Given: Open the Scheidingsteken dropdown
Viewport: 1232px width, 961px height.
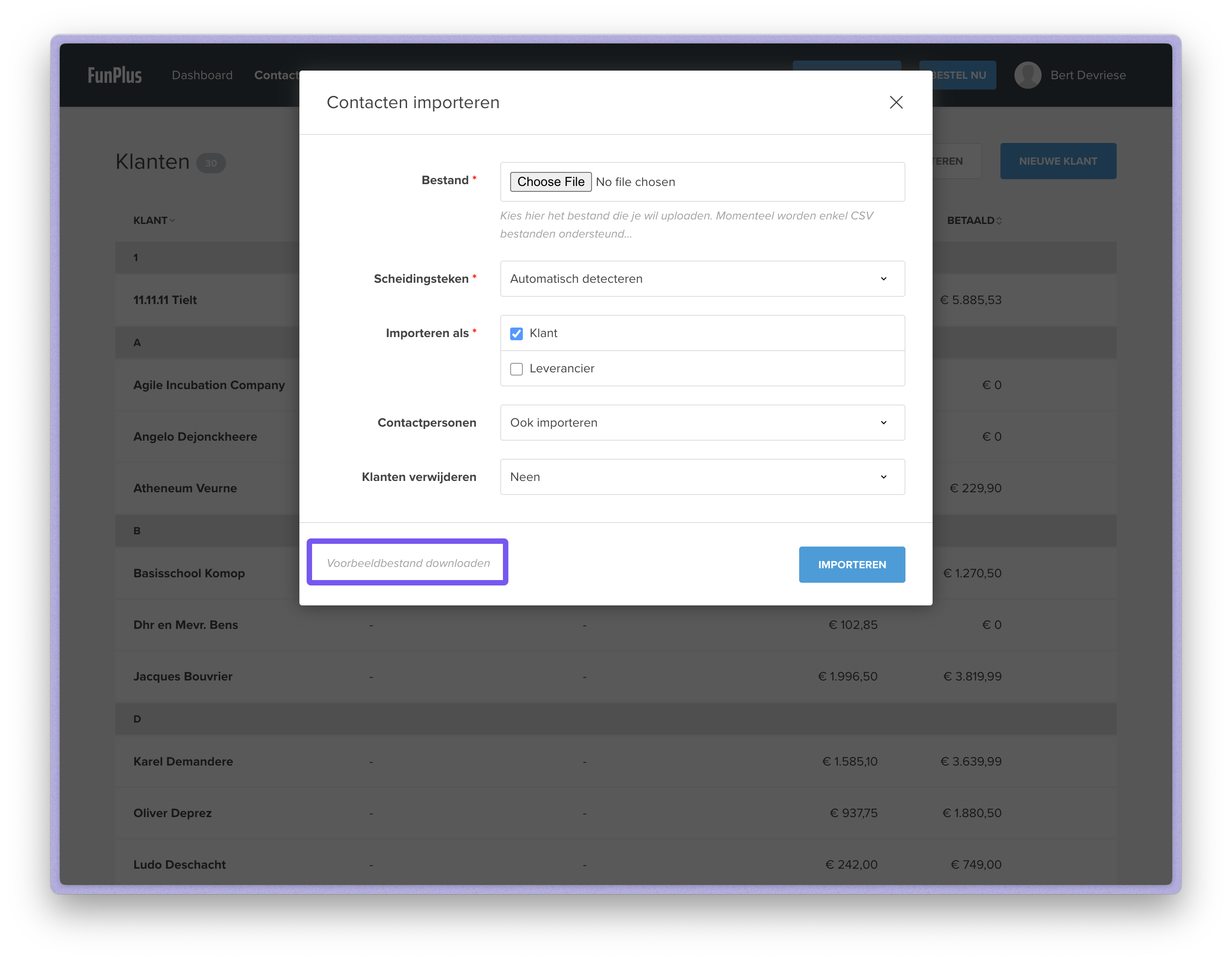Looking at the screenshot, I should [x=702, y=279].
